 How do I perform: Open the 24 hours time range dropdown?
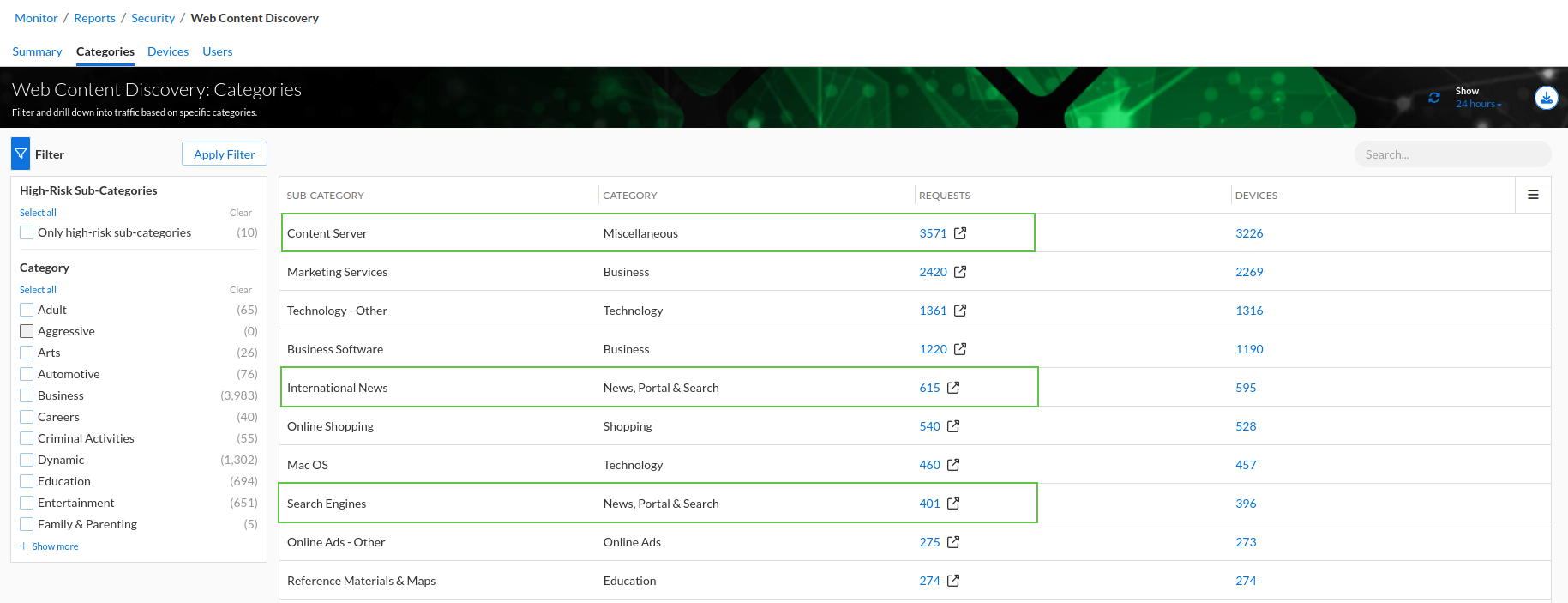(1478, 104)
